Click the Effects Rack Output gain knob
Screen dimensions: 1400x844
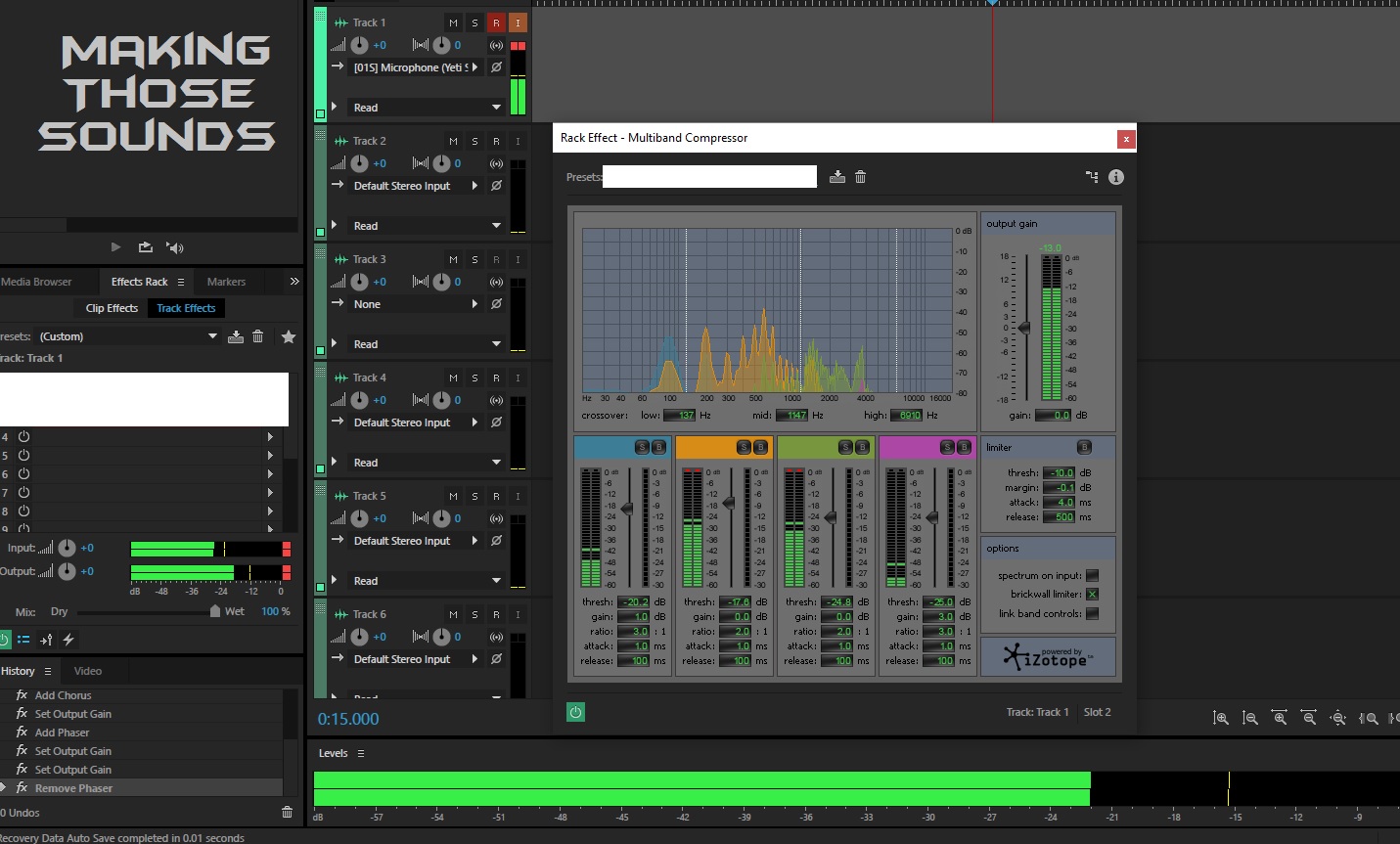(x=67, y=571)
